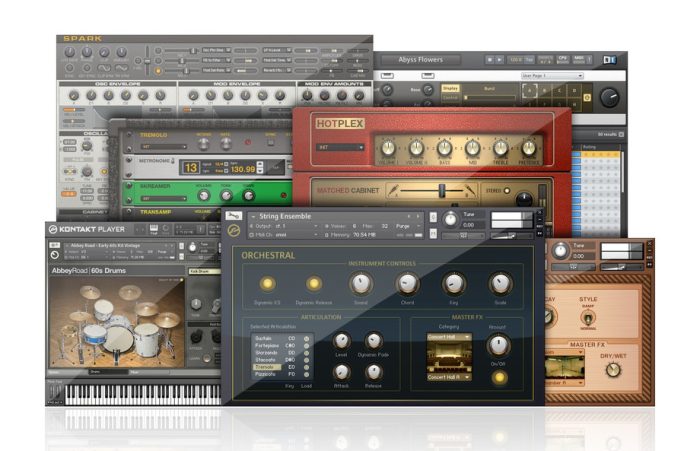This screenshot has height=451, width=700.
Task: Click the left microphone A icon on Matched Cabinet
Action: pos(393,191)
